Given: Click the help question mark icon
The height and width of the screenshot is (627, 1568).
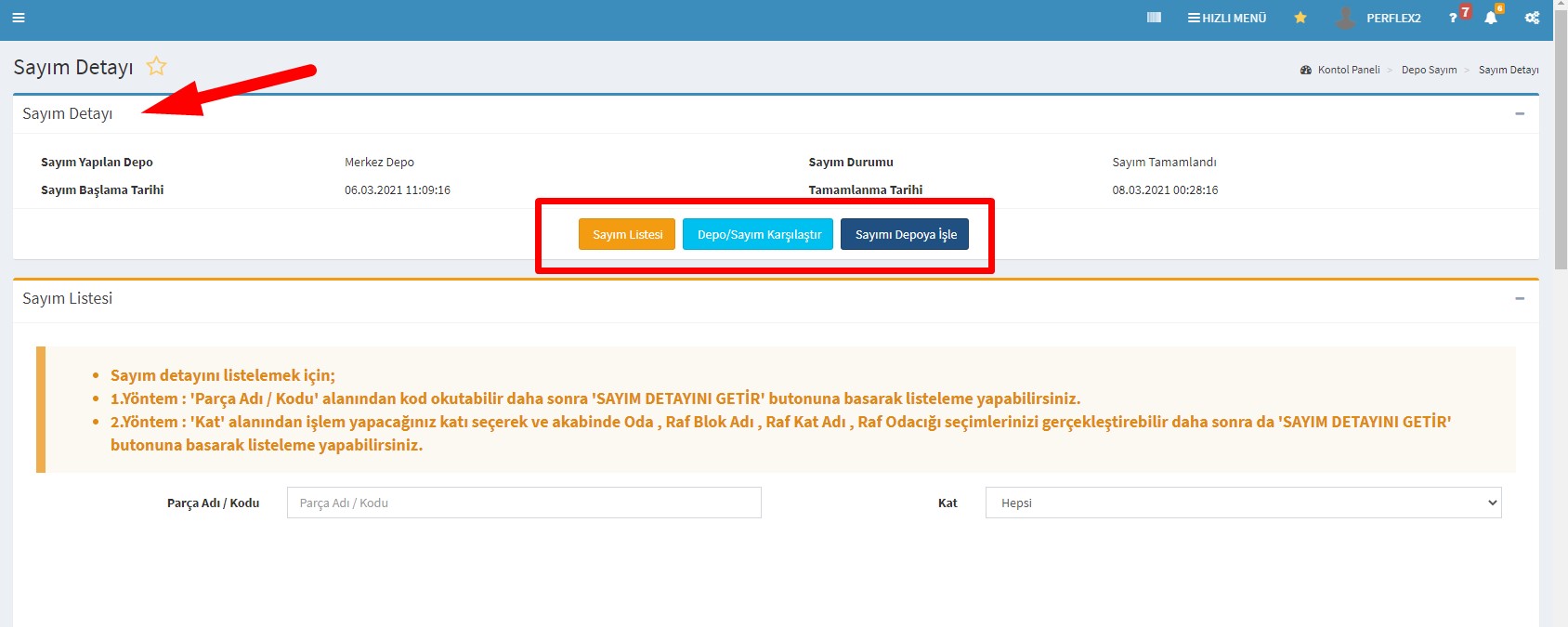Looking at the screenshot, I should [x=1454, y=19].
